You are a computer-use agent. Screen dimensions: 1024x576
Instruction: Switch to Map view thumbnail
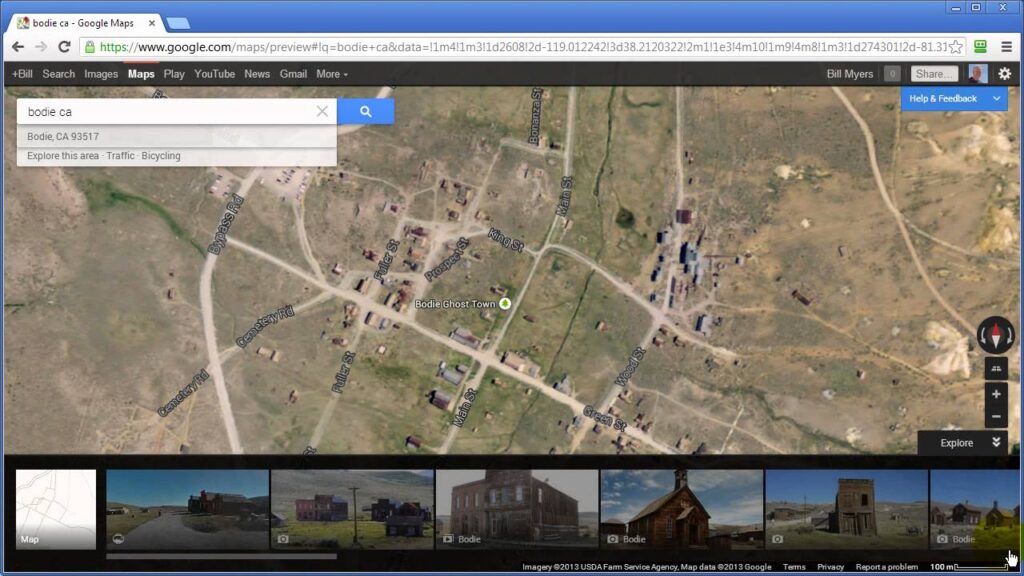(x=56, y=509)
